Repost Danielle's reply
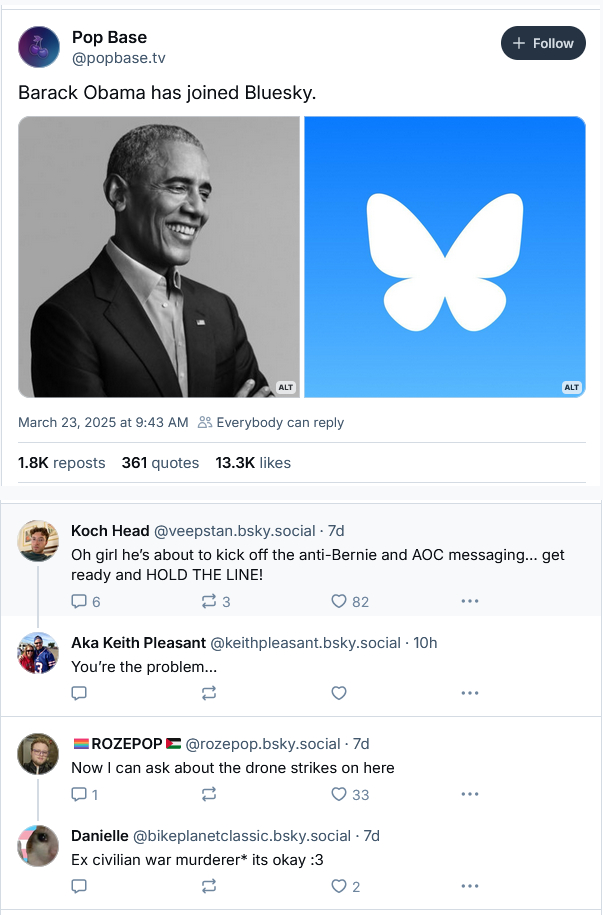603x915 pixels. (209, 885)
